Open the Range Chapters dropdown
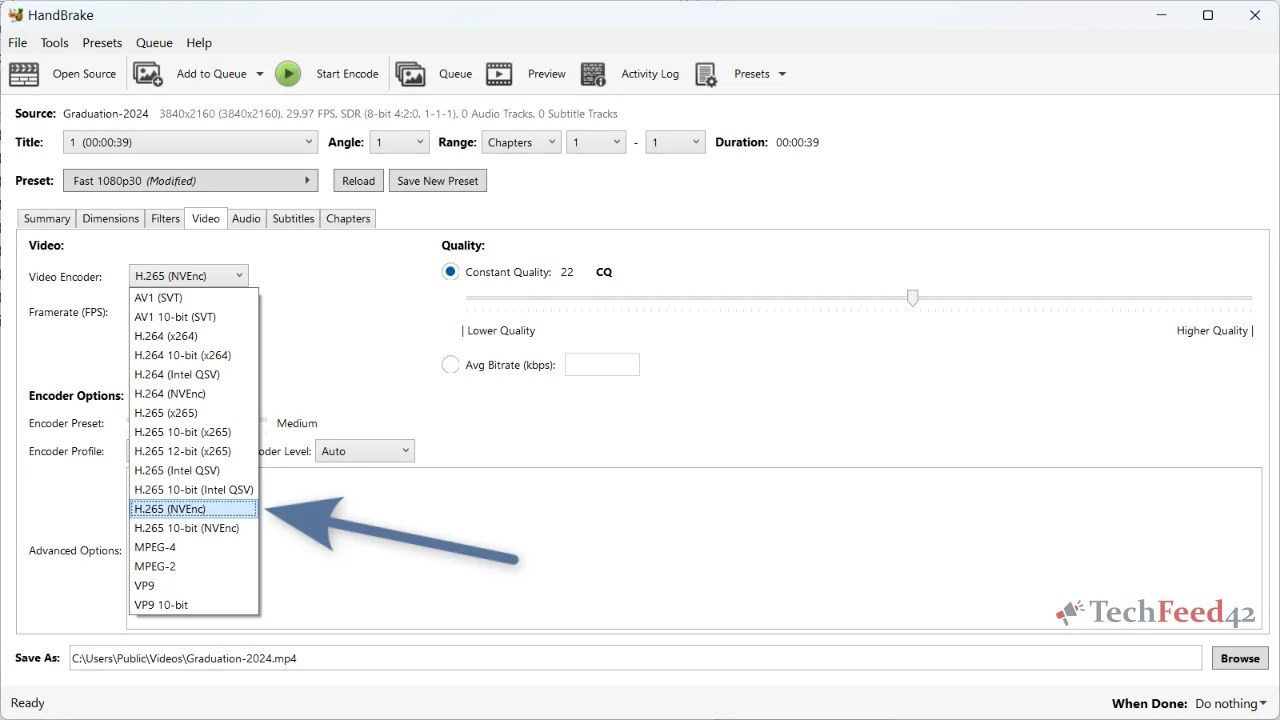Screen dimensions: 1280x720 521,143
